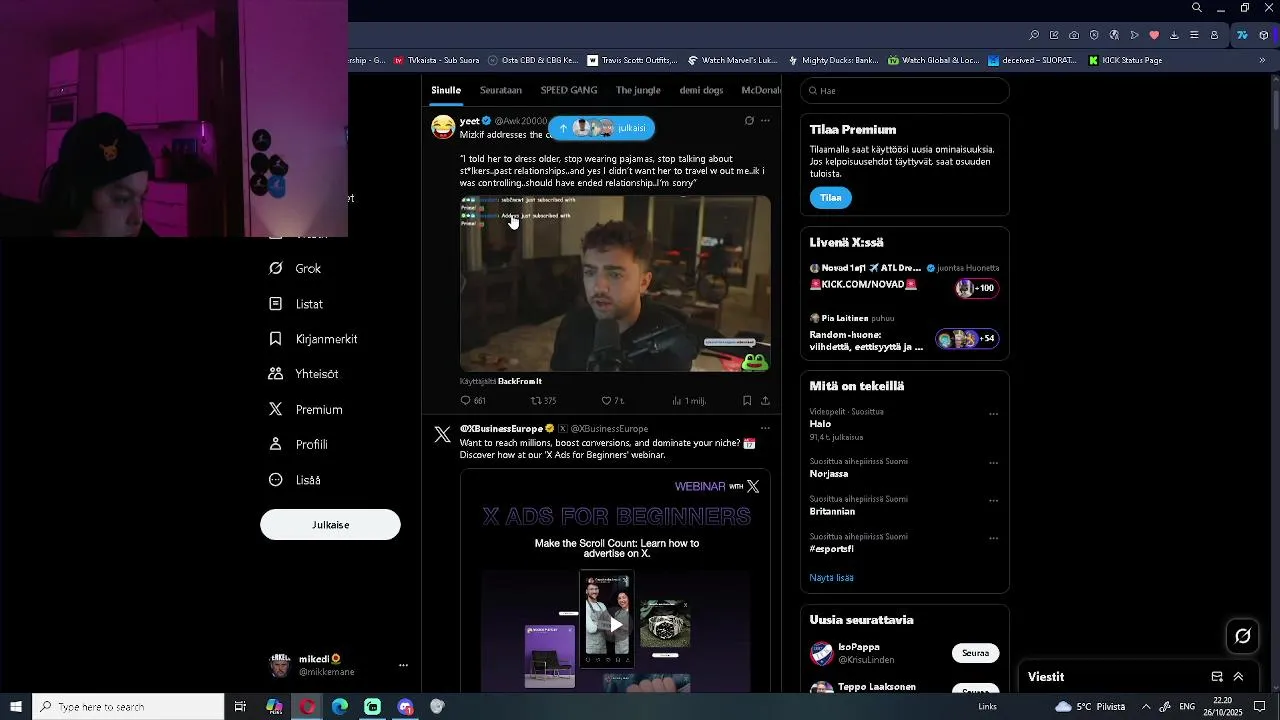Play the Mizkif video in yeet's post
The image size is (1280, 720).
(615, 284)
